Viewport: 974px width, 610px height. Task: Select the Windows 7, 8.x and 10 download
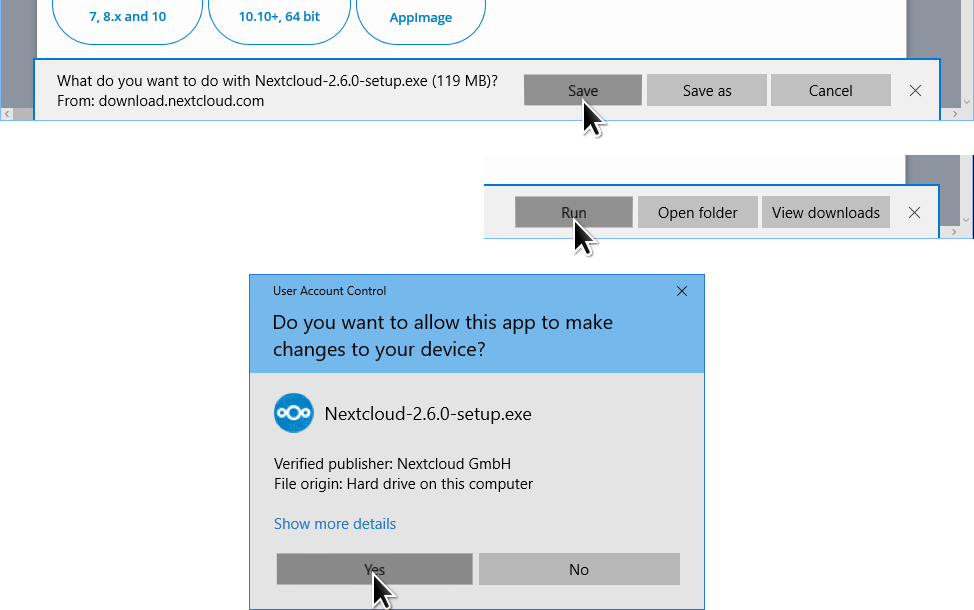coord(127,17)
